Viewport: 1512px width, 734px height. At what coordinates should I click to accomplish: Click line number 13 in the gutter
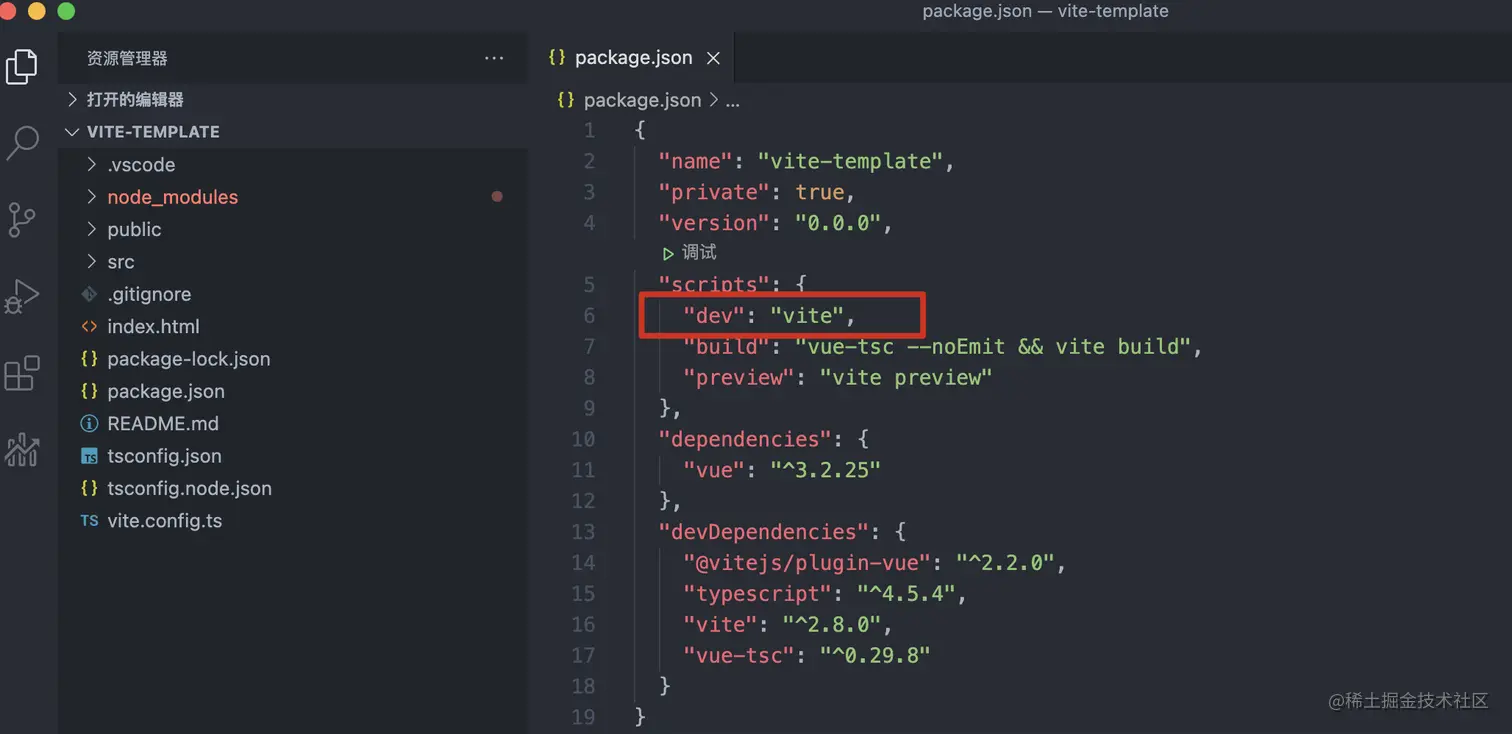pos(583,532)
